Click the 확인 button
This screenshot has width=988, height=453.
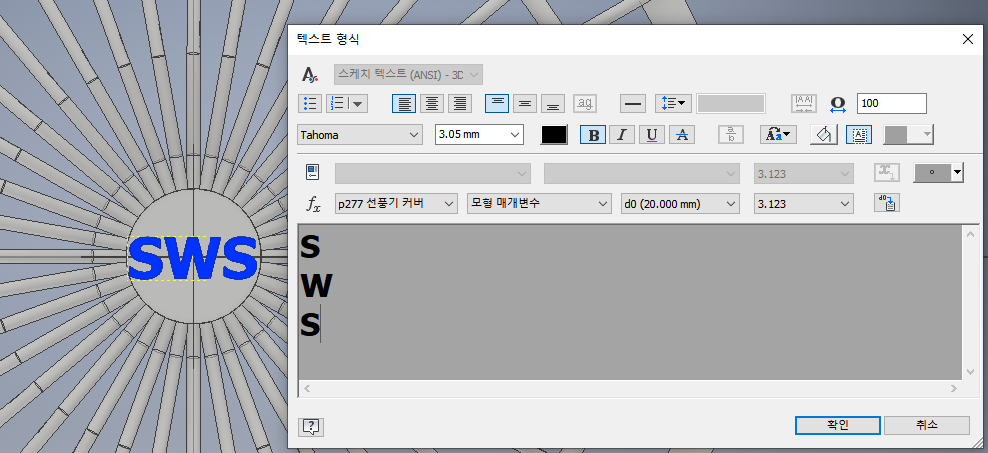coord(838,425)
